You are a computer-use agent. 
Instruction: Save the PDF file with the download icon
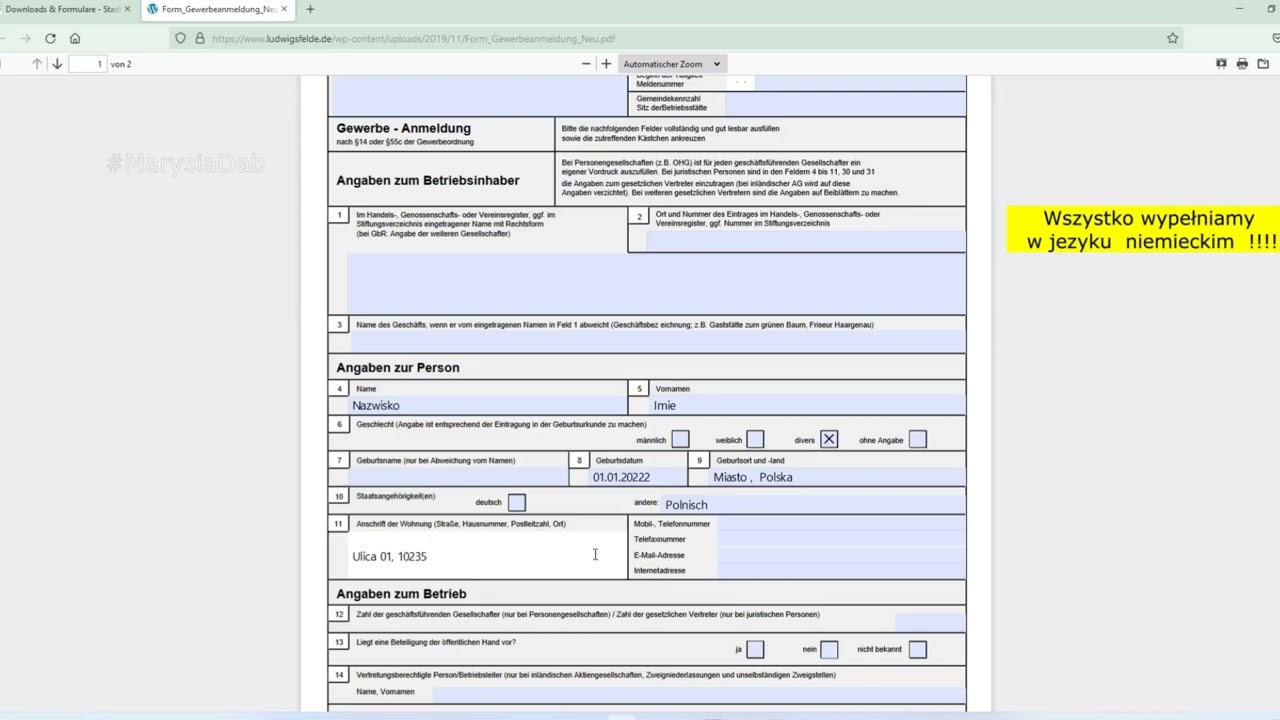1264,64
